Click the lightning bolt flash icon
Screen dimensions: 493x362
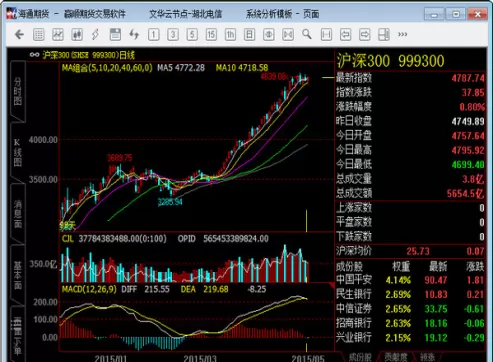pos(96,34)
